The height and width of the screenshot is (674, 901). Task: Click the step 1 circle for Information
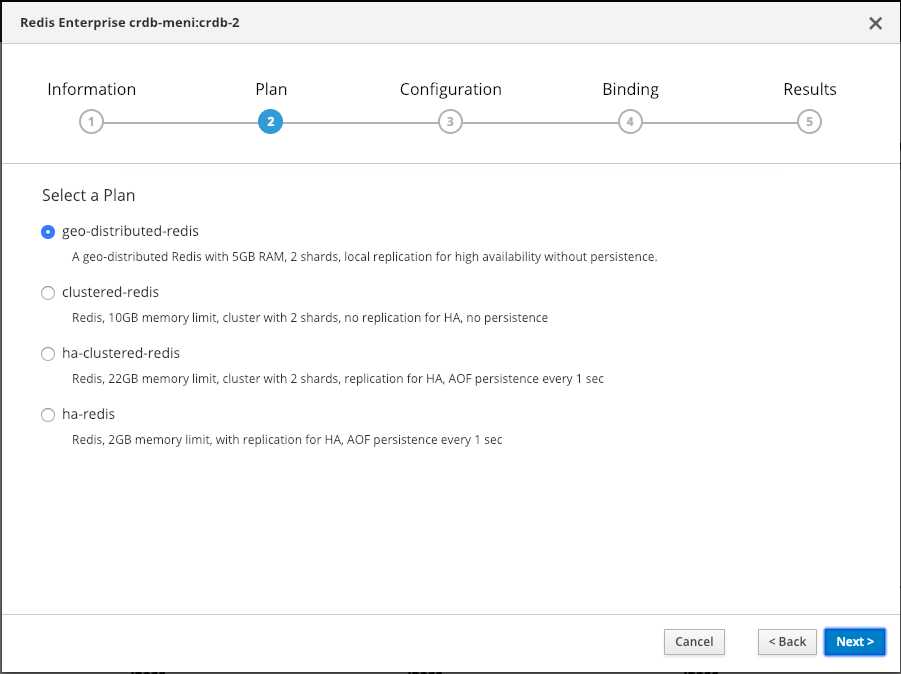(91, 122)
